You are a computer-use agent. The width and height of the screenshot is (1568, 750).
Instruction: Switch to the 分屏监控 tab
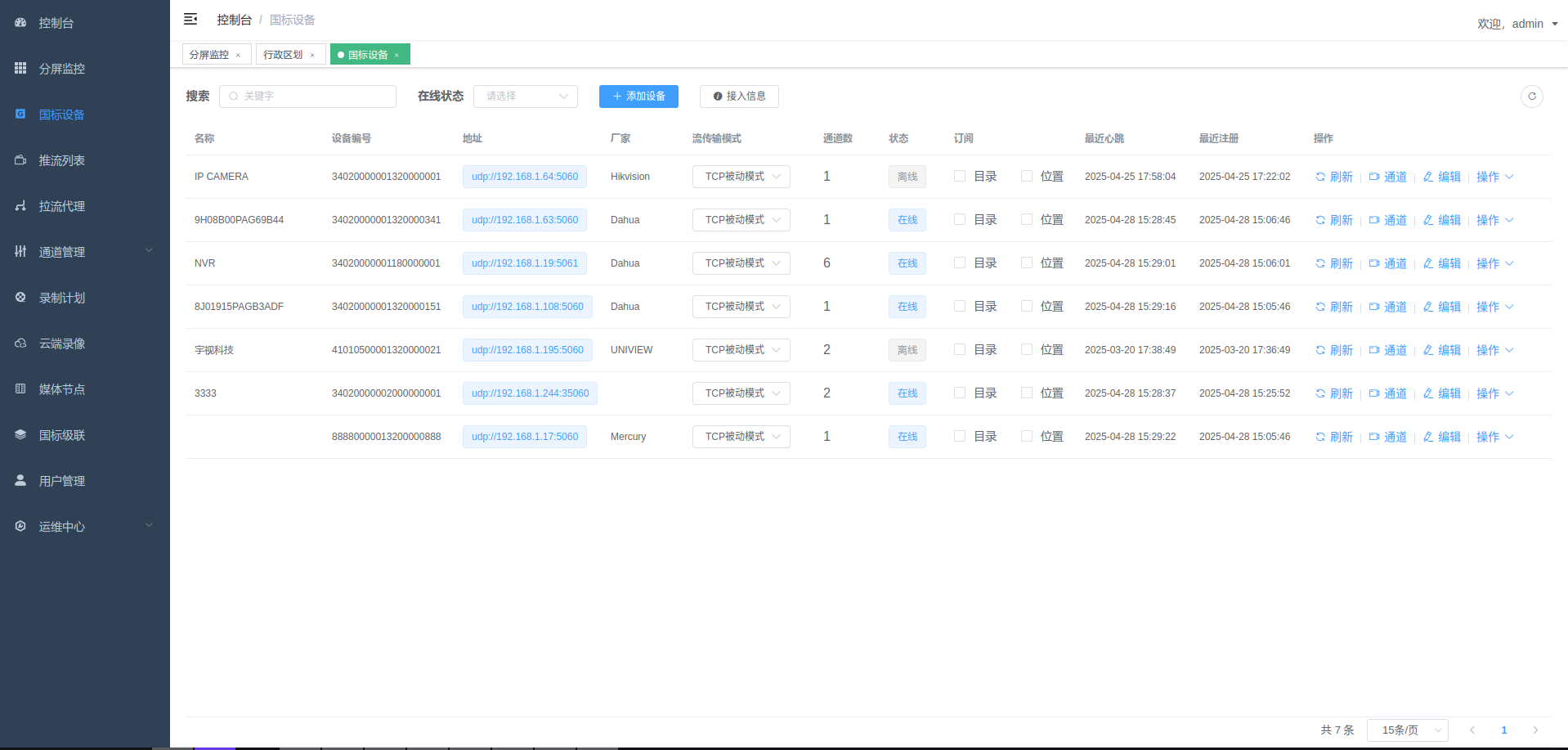point(209,55)
